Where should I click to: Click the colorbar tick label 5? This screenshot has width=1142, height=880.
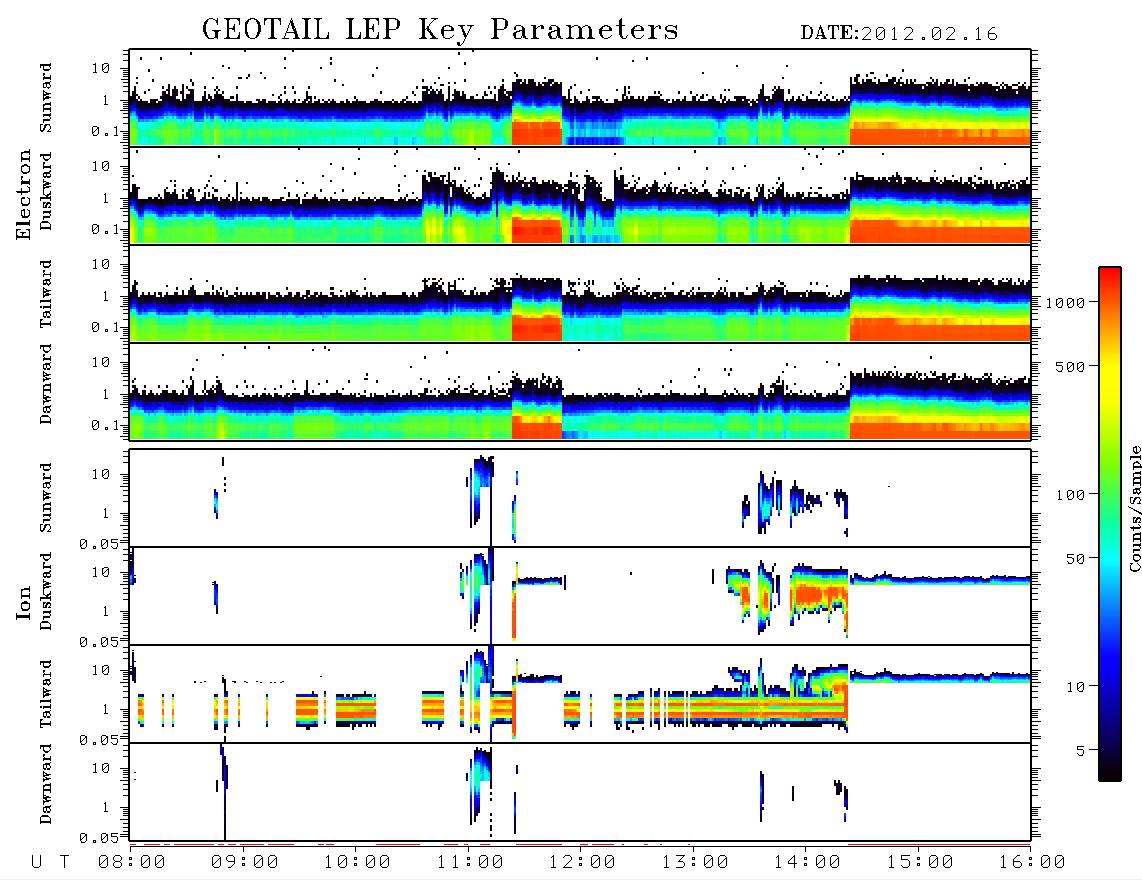1081,750
